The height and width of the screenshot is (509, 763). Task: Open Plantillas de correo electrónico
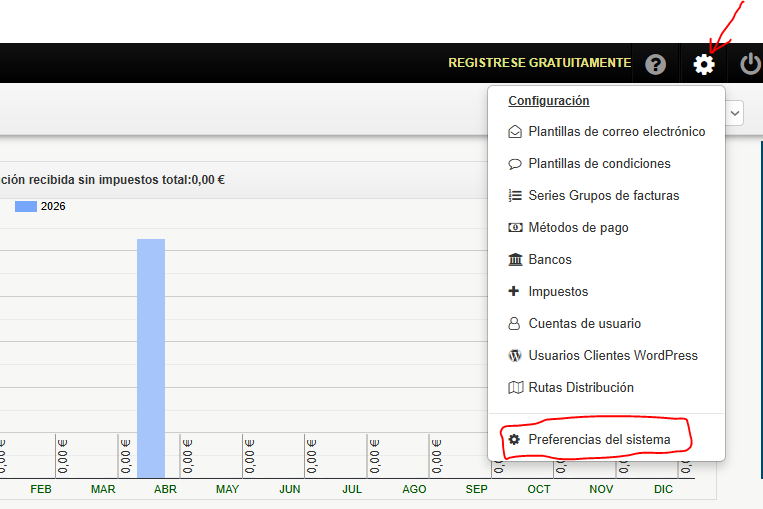(617, 131)
